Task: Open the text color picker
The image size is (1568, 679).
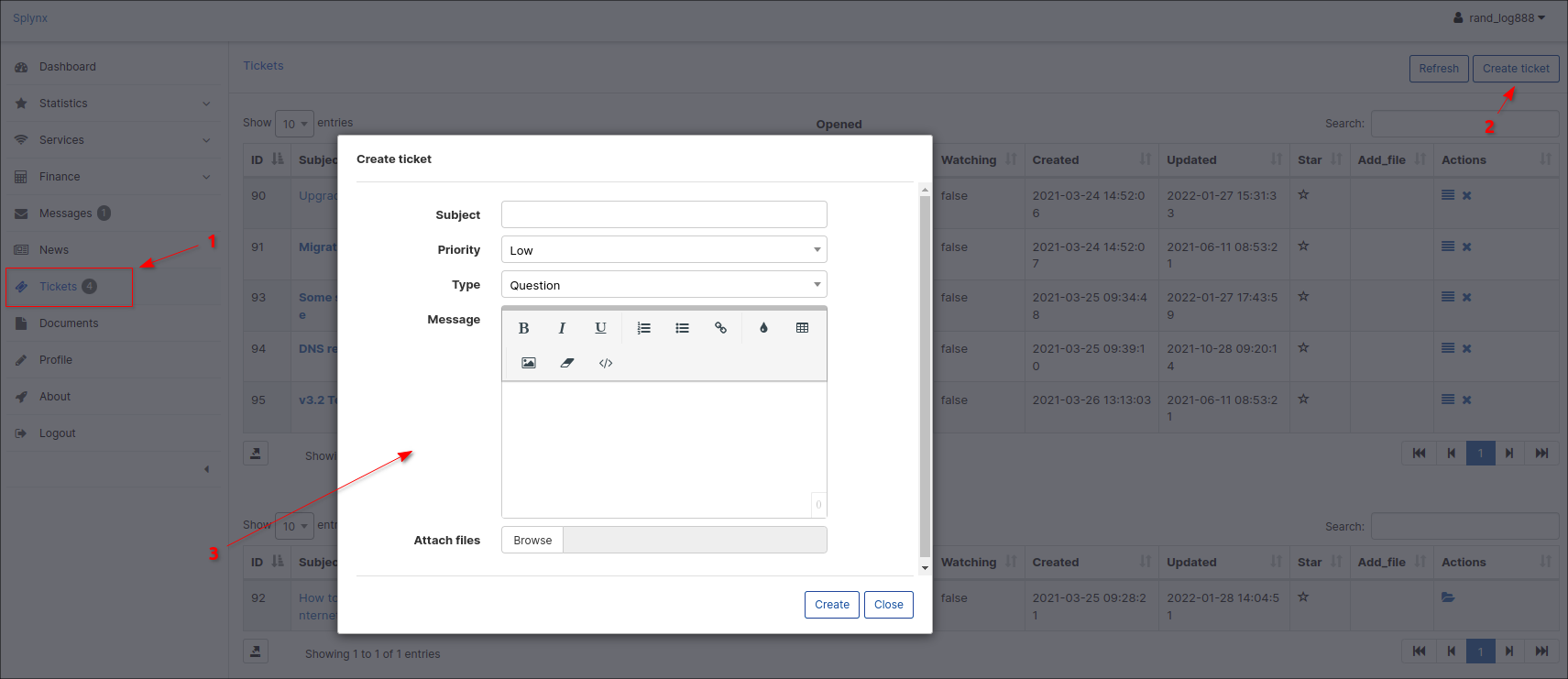Action: point(763,328)
